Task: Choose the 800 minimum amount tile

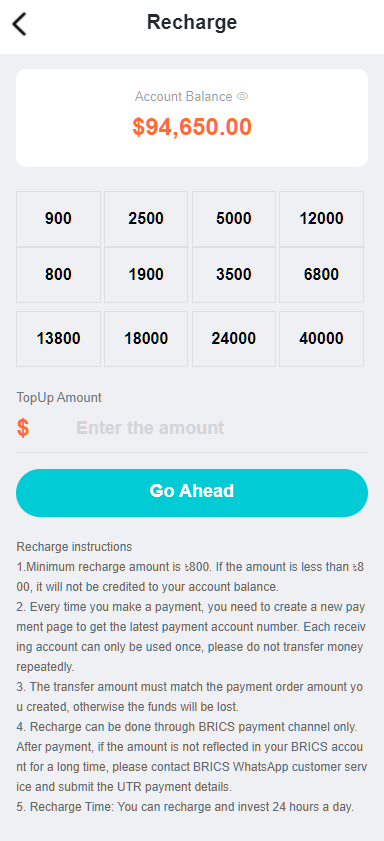Action: point(58,275)
